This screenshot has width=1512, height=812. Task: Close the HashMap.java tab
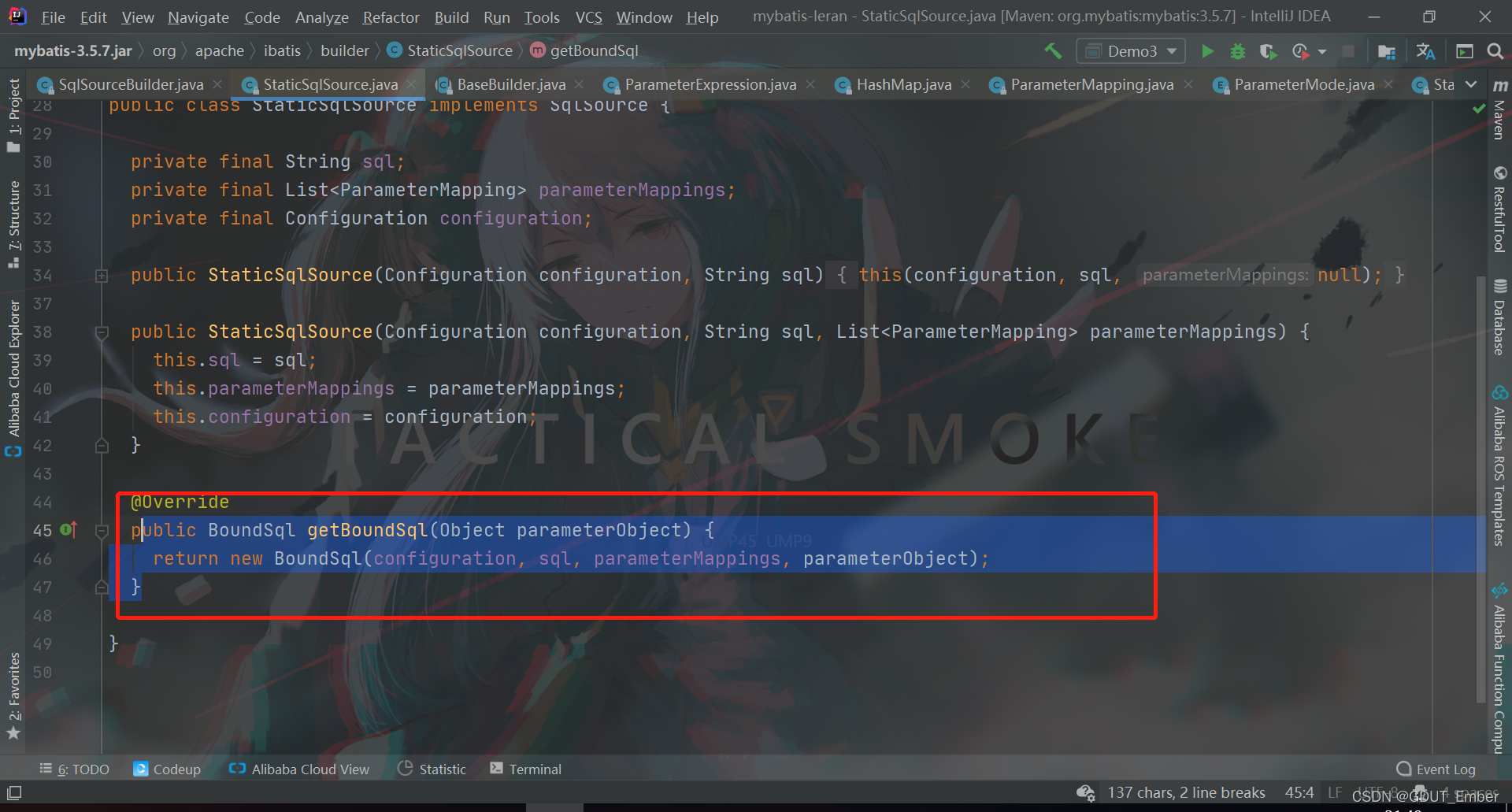click(965, 84)
